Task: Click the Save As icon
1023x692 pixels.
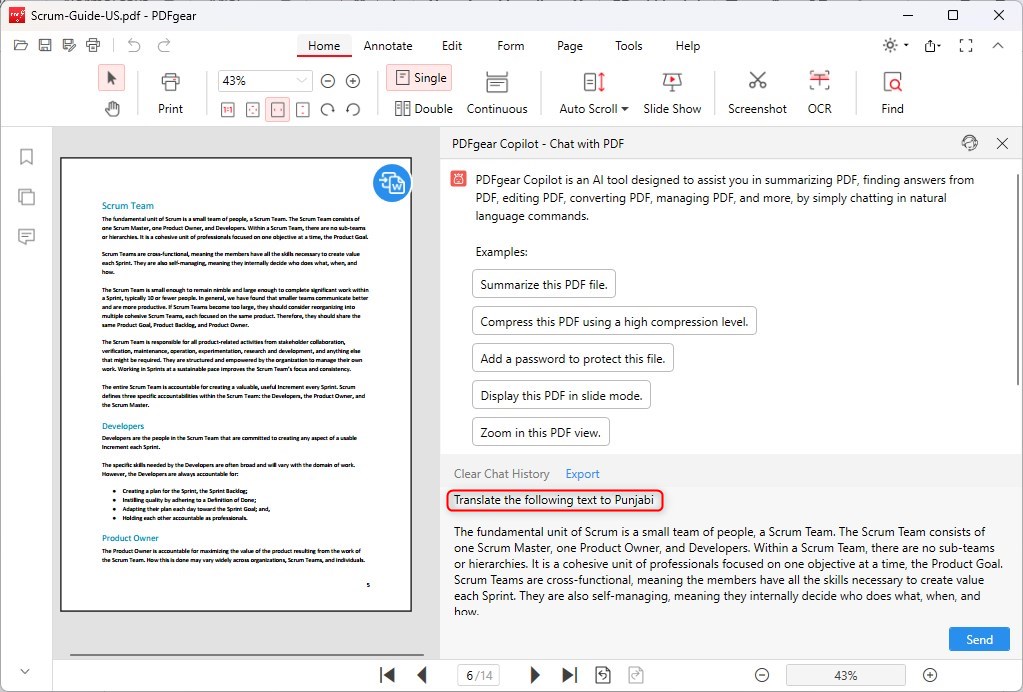Action: tap(69, 45)
